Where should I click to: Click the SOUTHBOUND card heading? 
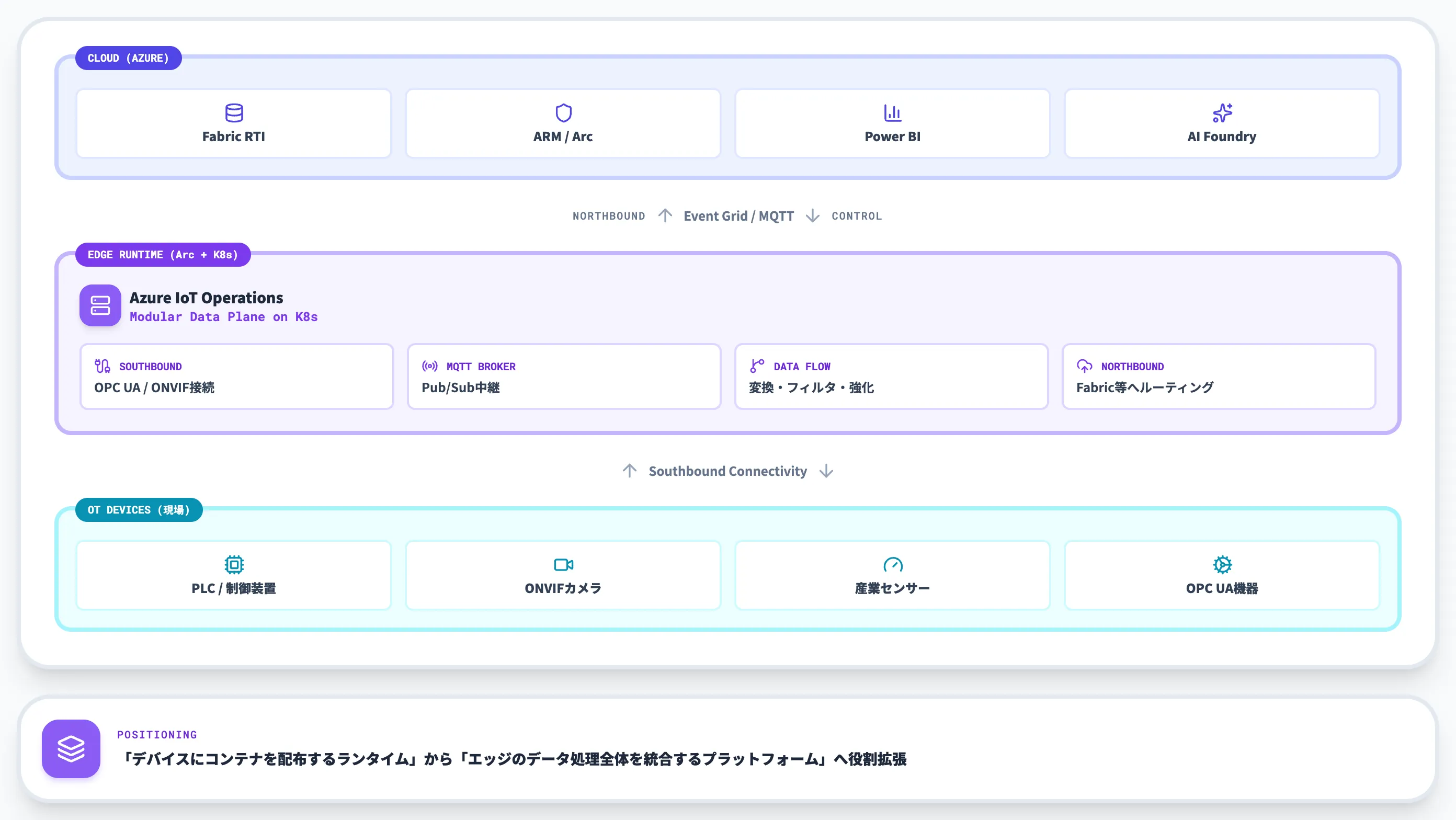pyautogui.click(x=150, y=367)
